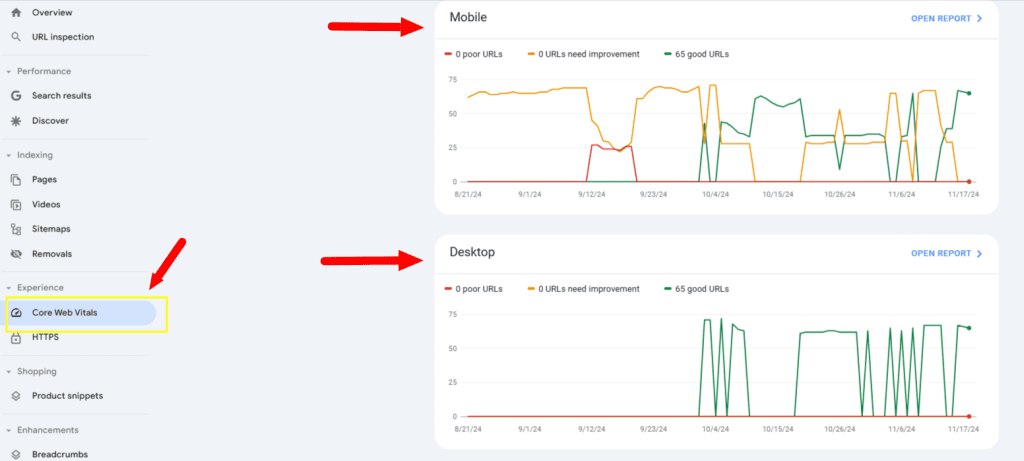Open the Mobile report
This screenshot has height=461, width=1024.
(946, 18)
